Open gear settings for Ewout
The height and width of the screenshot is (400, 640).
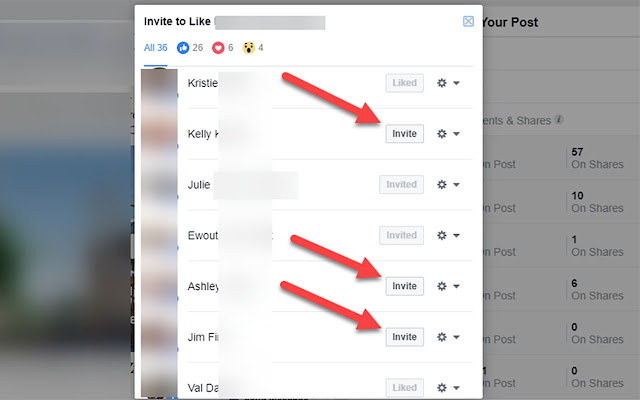442,235
